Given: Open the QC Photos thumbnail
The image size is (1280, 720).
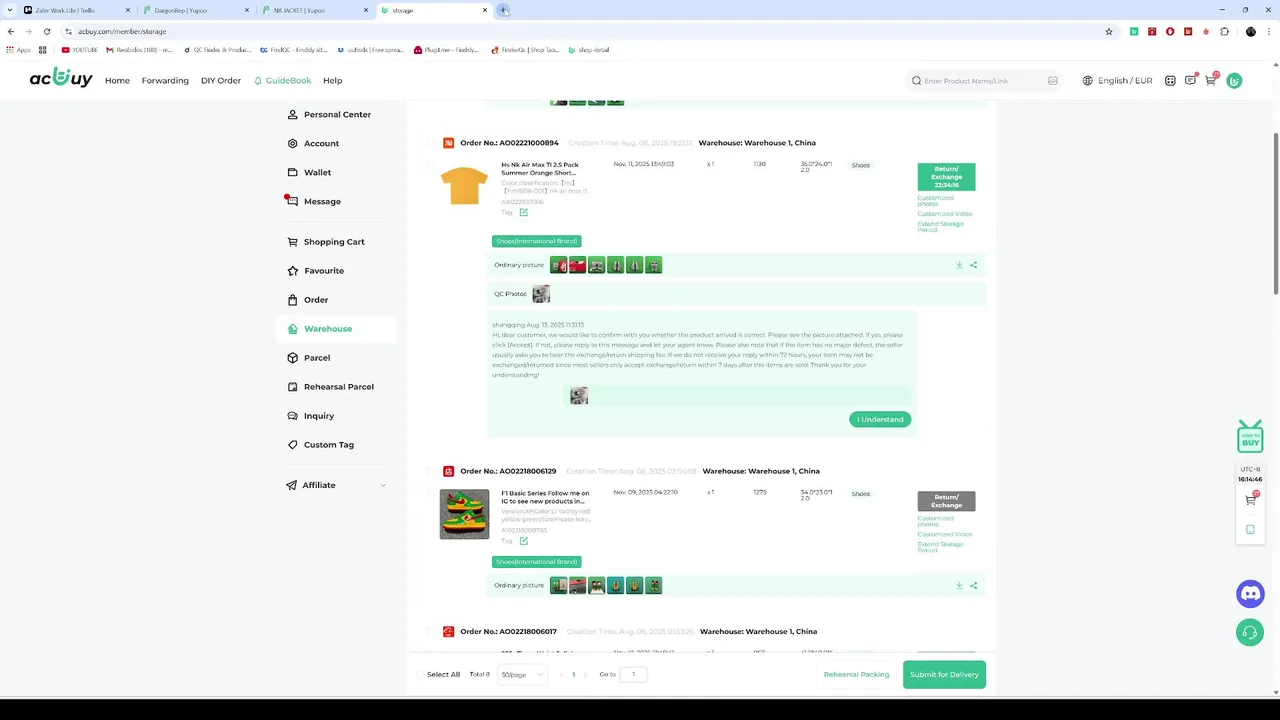Looking at the screenshot, I should (541, 294).
